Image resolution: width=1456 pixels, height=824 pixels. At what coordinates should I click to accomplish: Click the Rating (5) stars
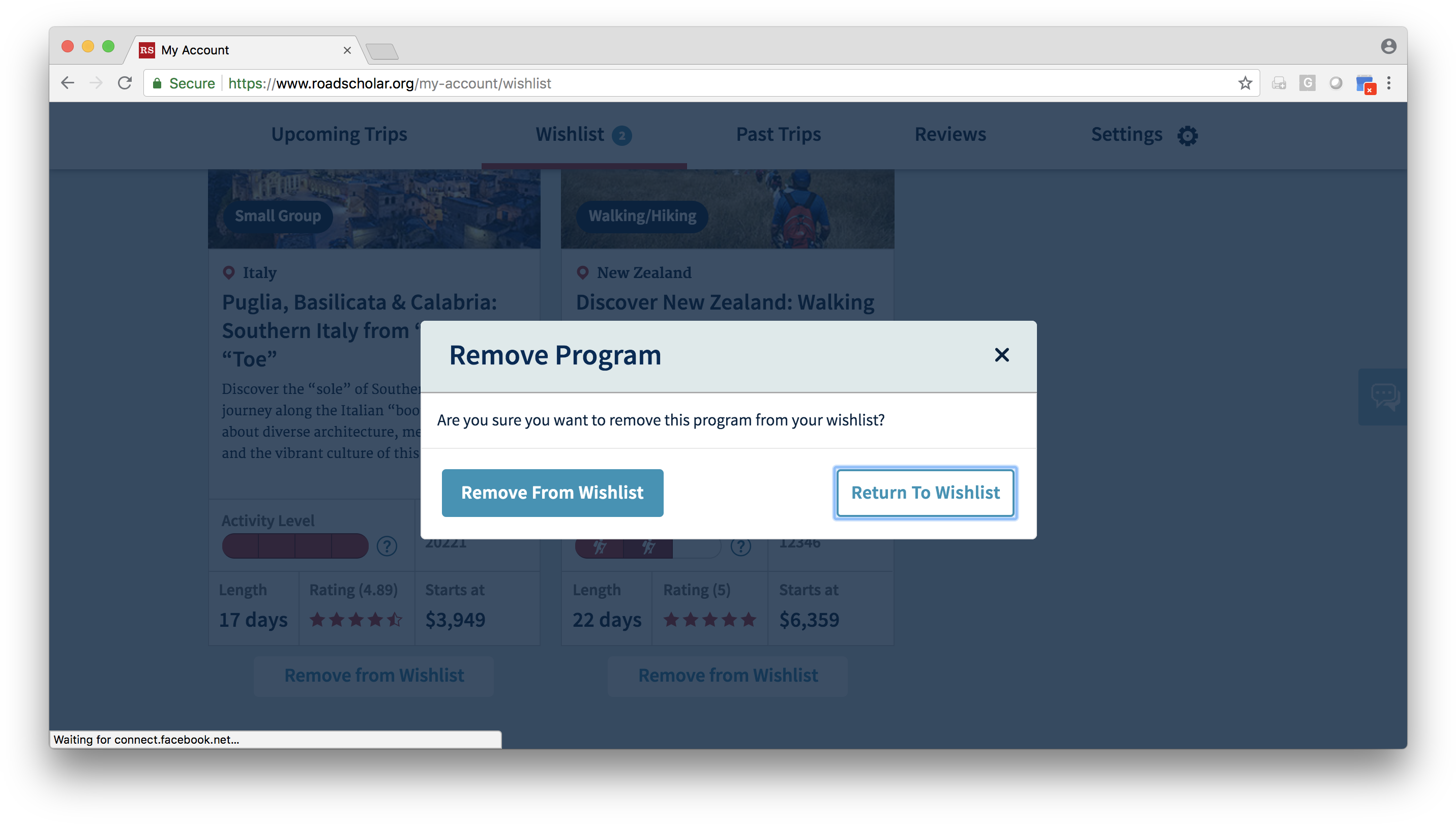pos(709,620)
